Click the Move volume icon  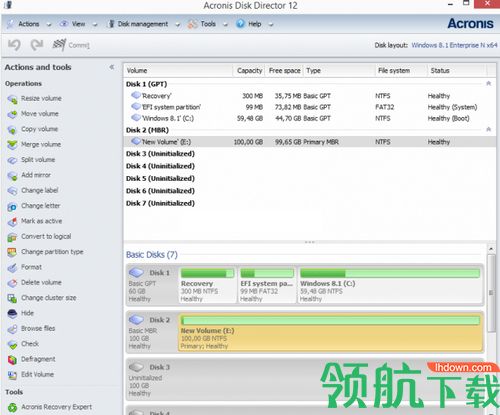pos(12,114)
